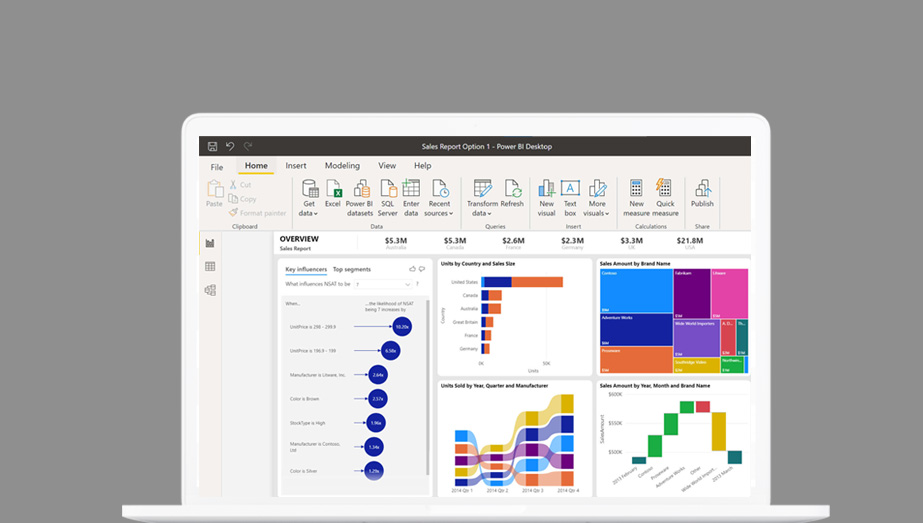Select the 1.29x Color is Silver bubble

point(374,471)
